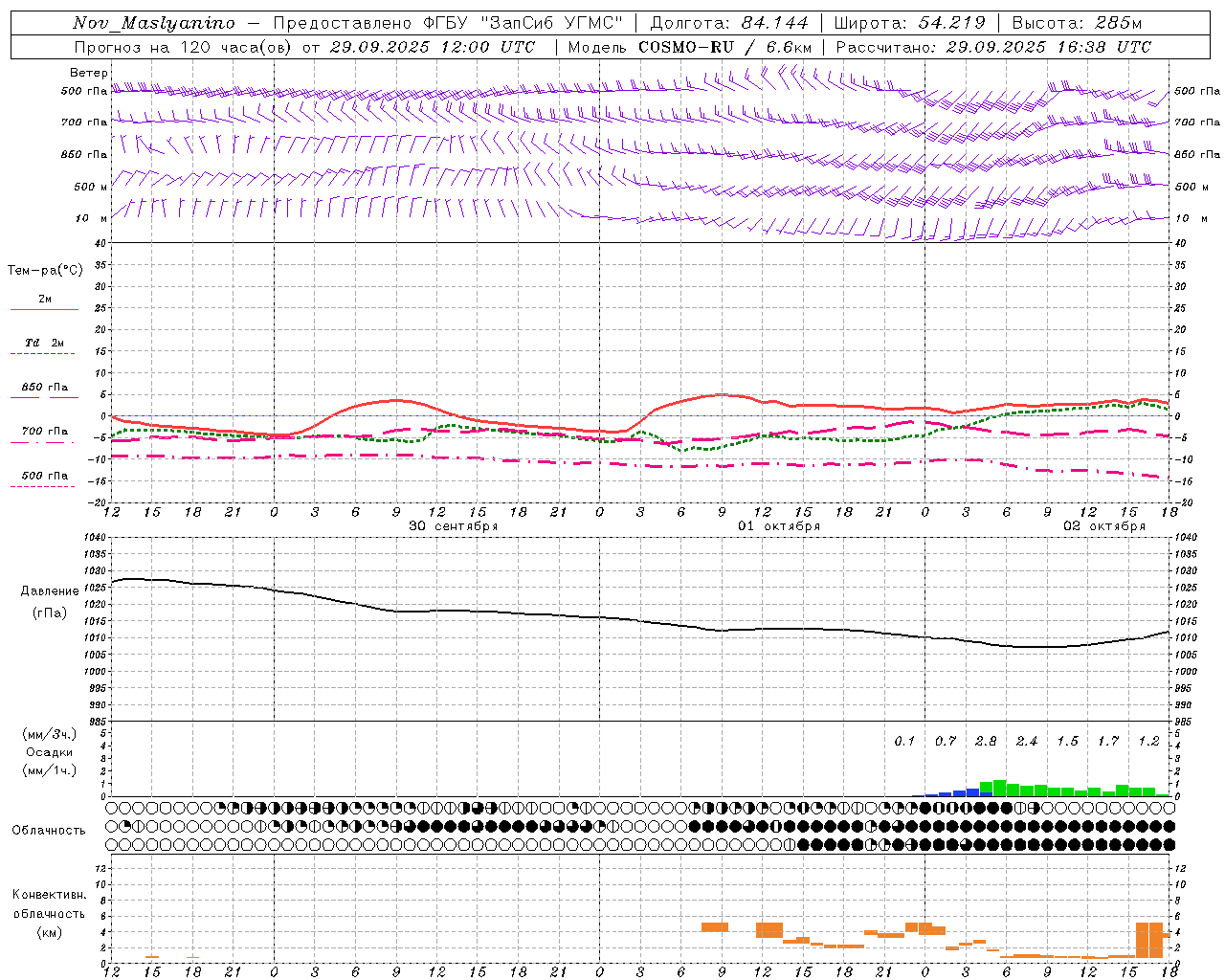Click the tallest orange convective cloud bar

click(x=1149, y=940)
